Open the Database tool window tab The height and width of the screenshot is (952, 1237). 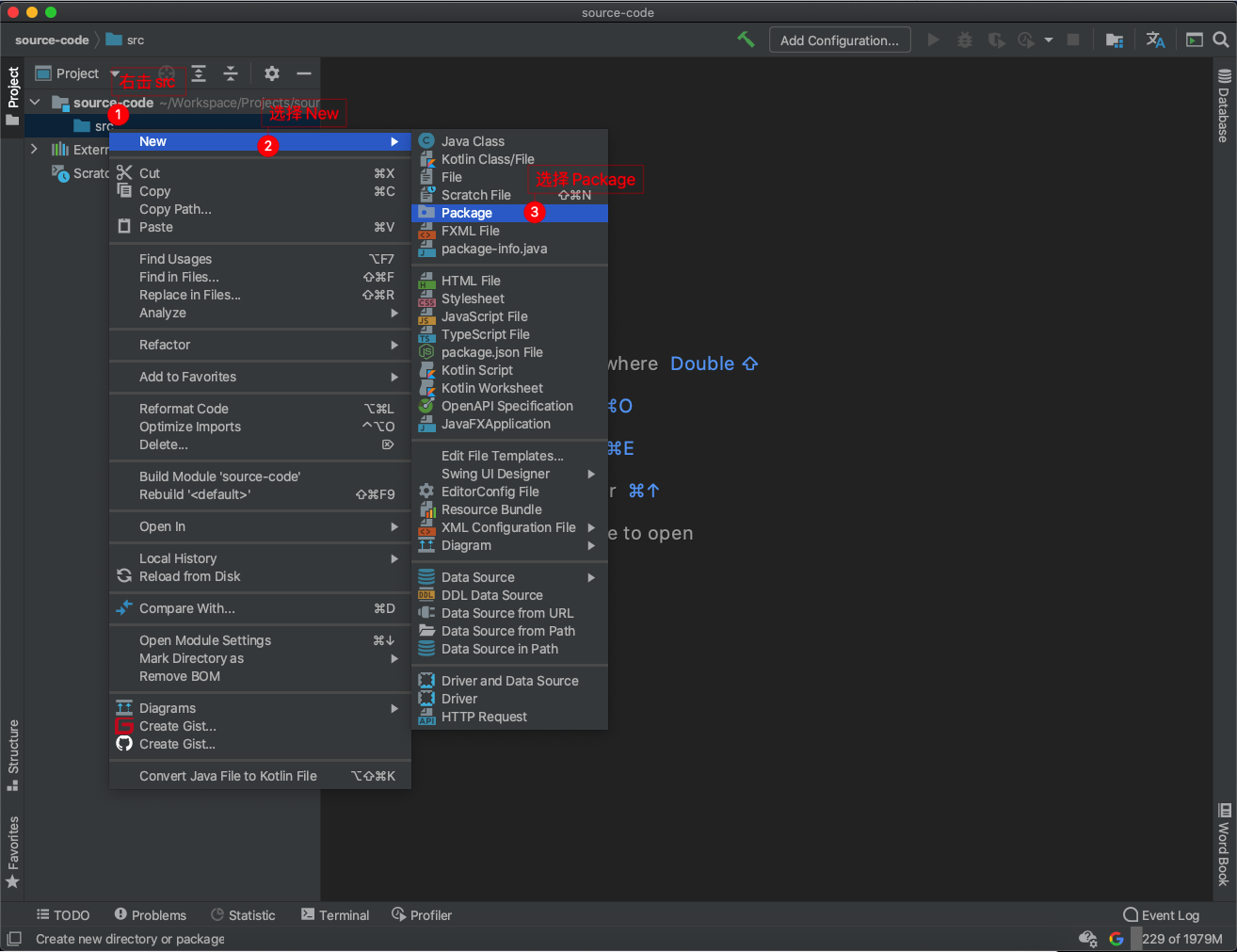[1224, 105]
